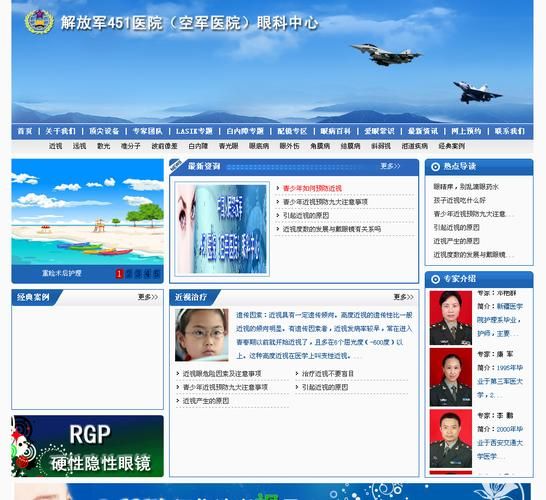This screenshot has width=546, height=500.
Task: Open the 爱眼常识 menu item
Action: click(x=380, y=131)
